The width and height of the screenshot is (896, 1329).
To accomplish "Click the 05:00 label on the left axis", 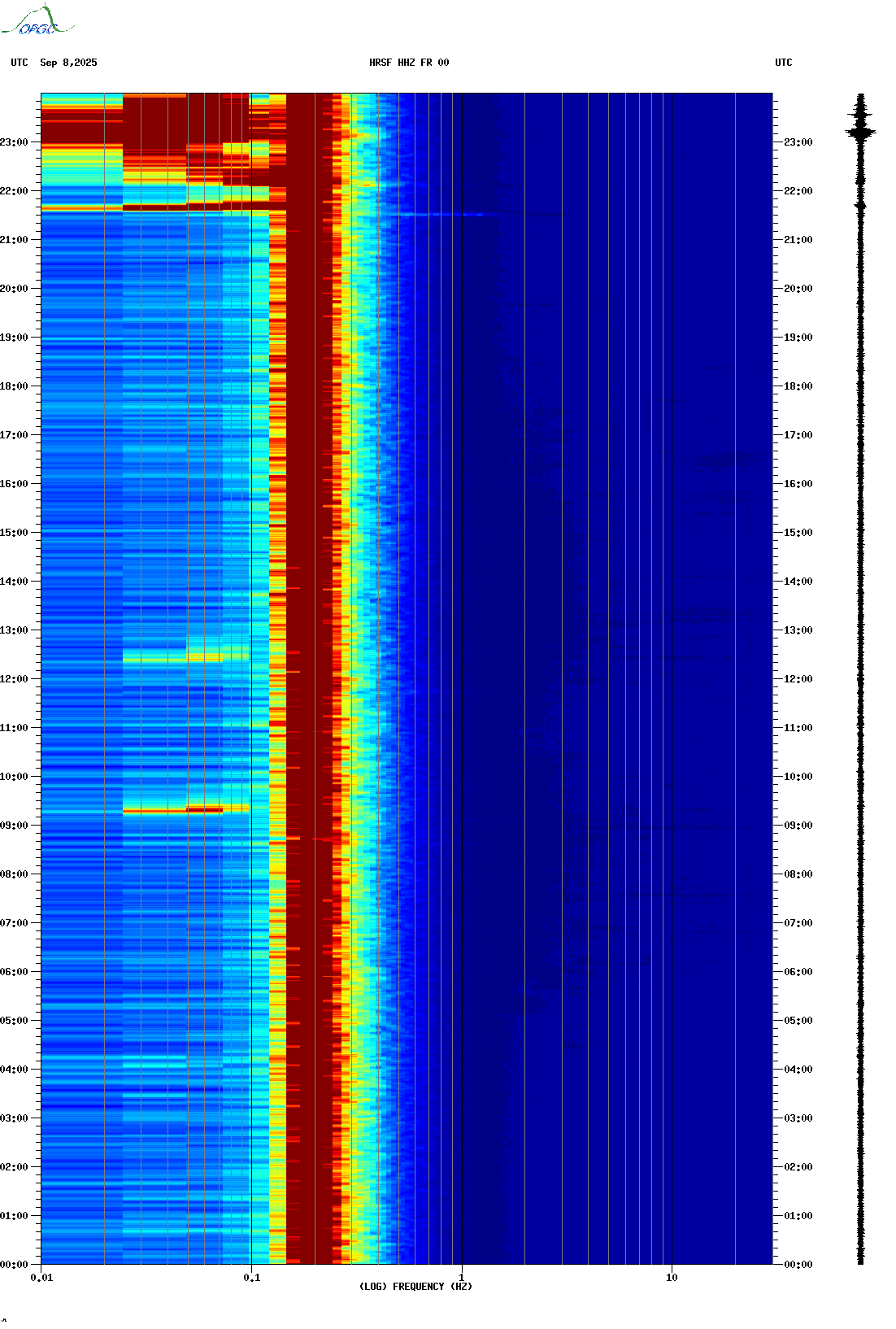I will point(14,1021).
